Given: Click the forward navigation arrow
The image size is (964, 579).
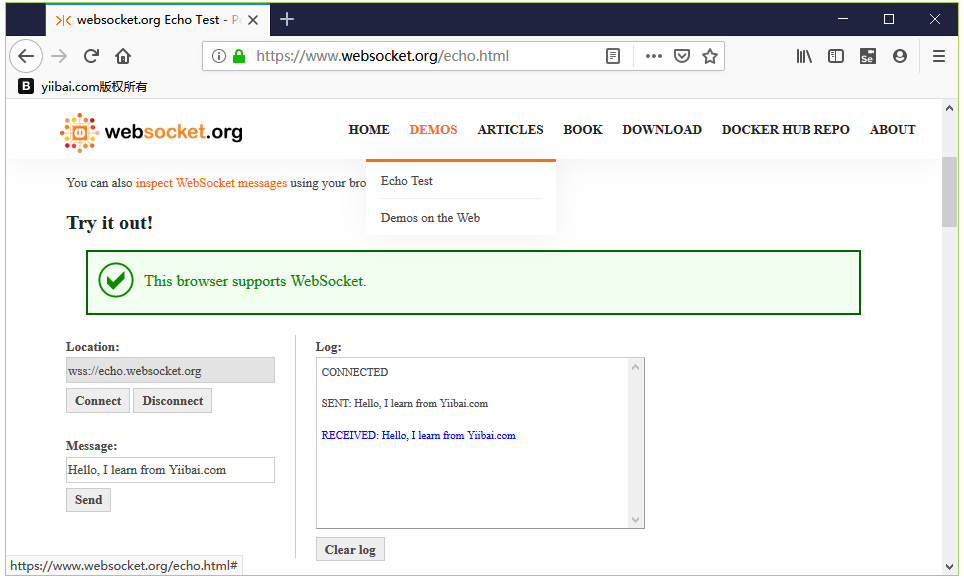Looking at the screenshot, I should pyautogui.click(x=59, y=56).
